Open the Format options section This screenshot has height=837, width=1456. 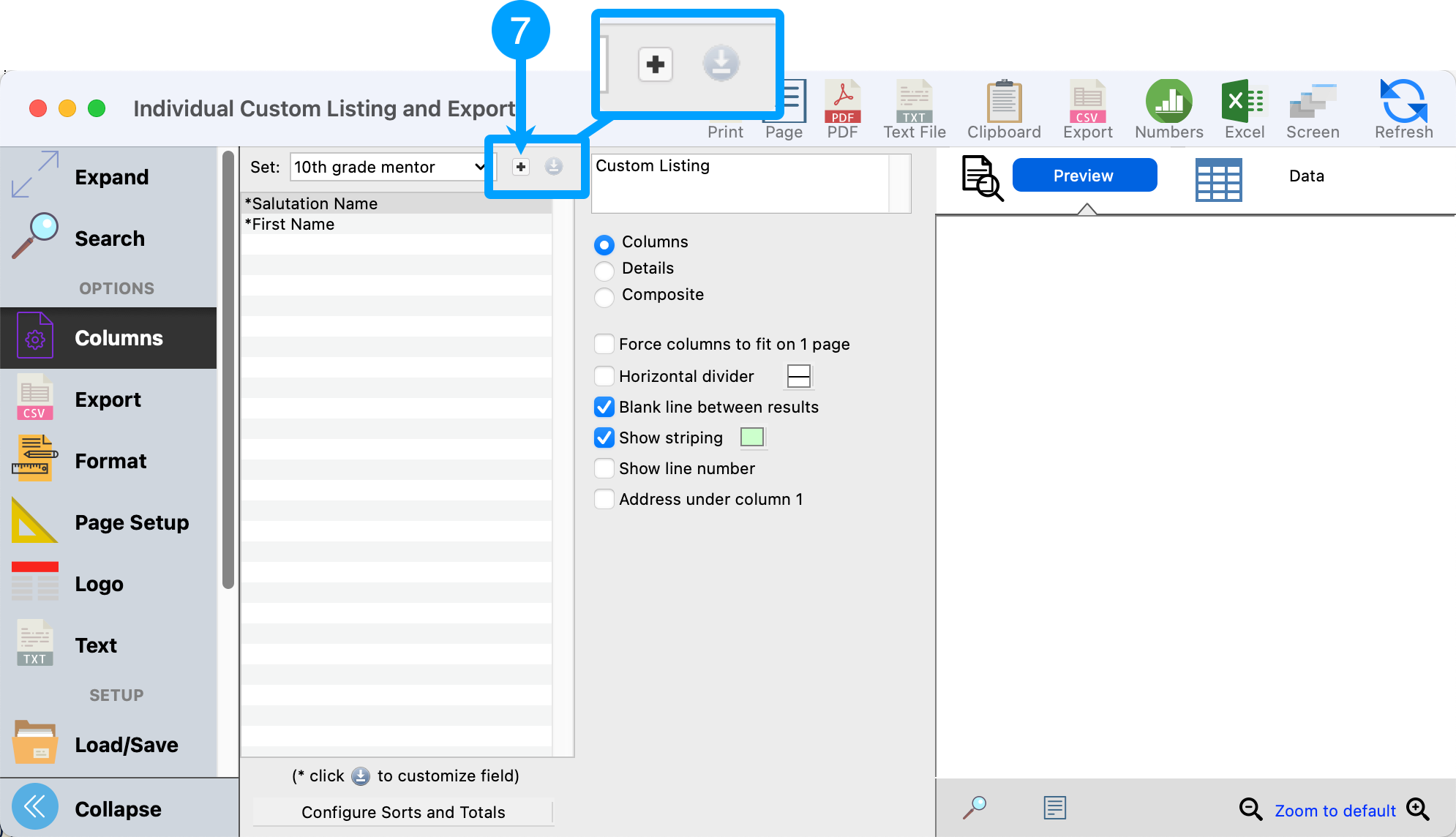(110, 461)
